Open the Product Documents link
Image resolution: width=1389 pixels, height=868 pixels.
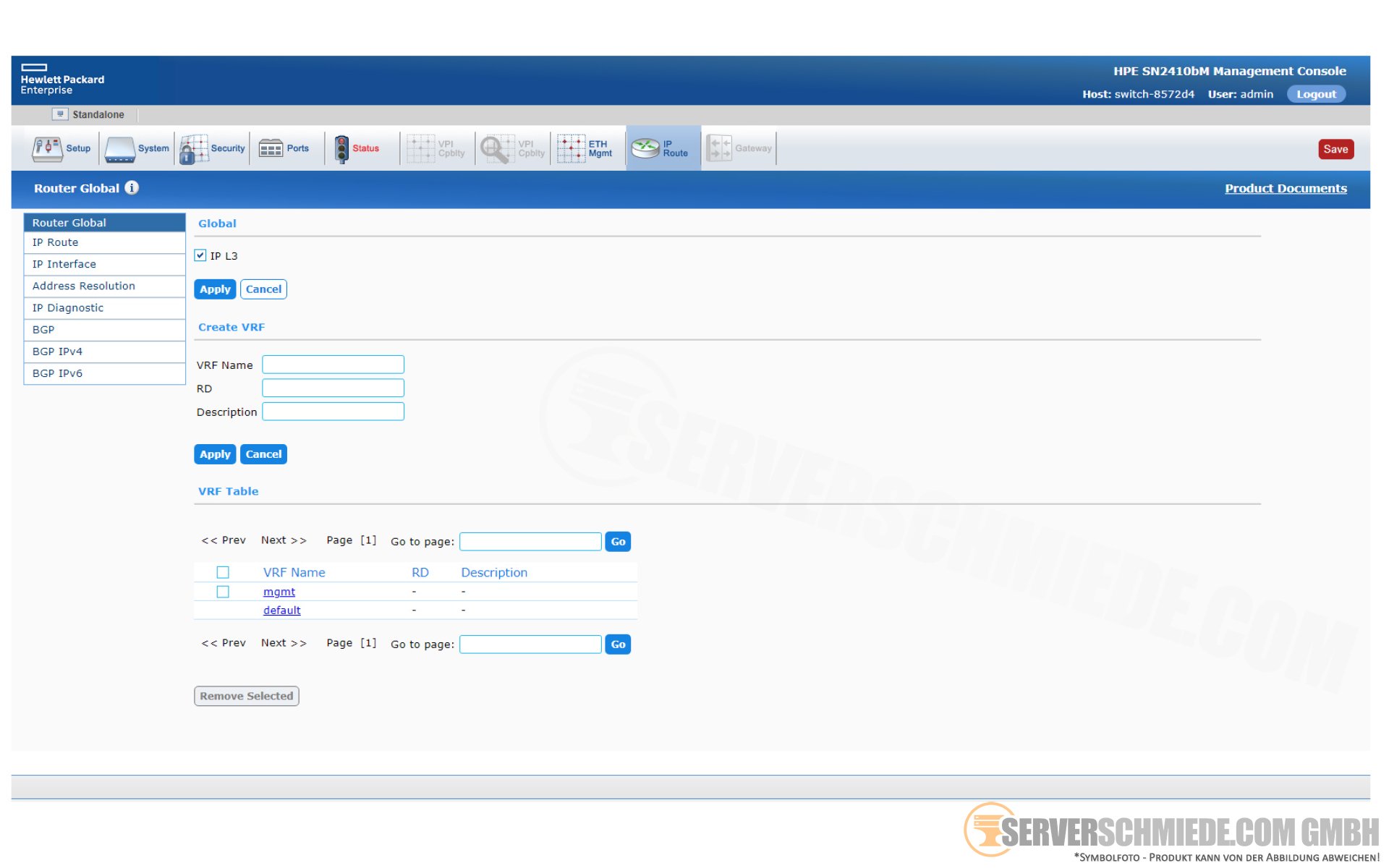click(x=1285, y=188)
